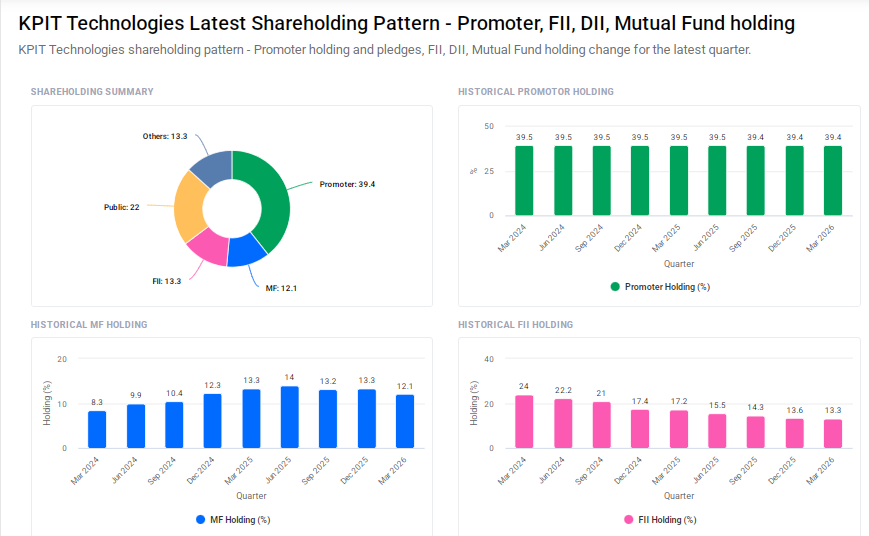This screenshot has width=869, height=536.
Task: Click the 'Others: 13.3' donut label
Action: tap(165, 136)
